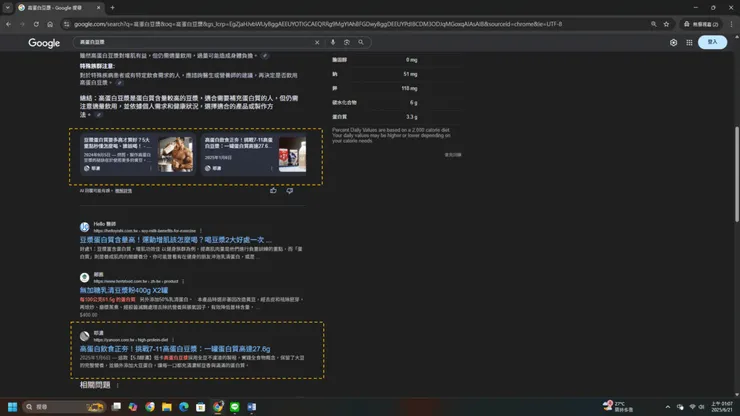Click the blue sign-in button

pyautogui.click(x=712, y=42)
